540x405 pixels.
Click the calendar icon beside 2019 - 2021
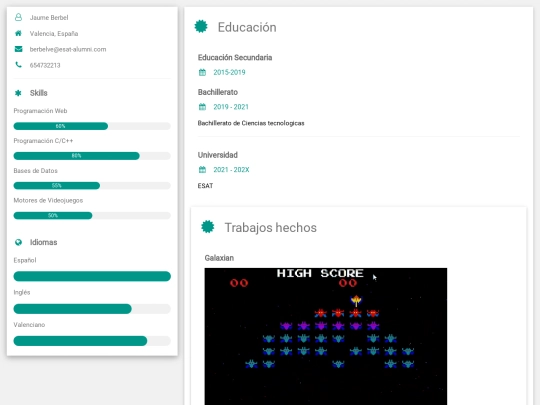[202, 107]
